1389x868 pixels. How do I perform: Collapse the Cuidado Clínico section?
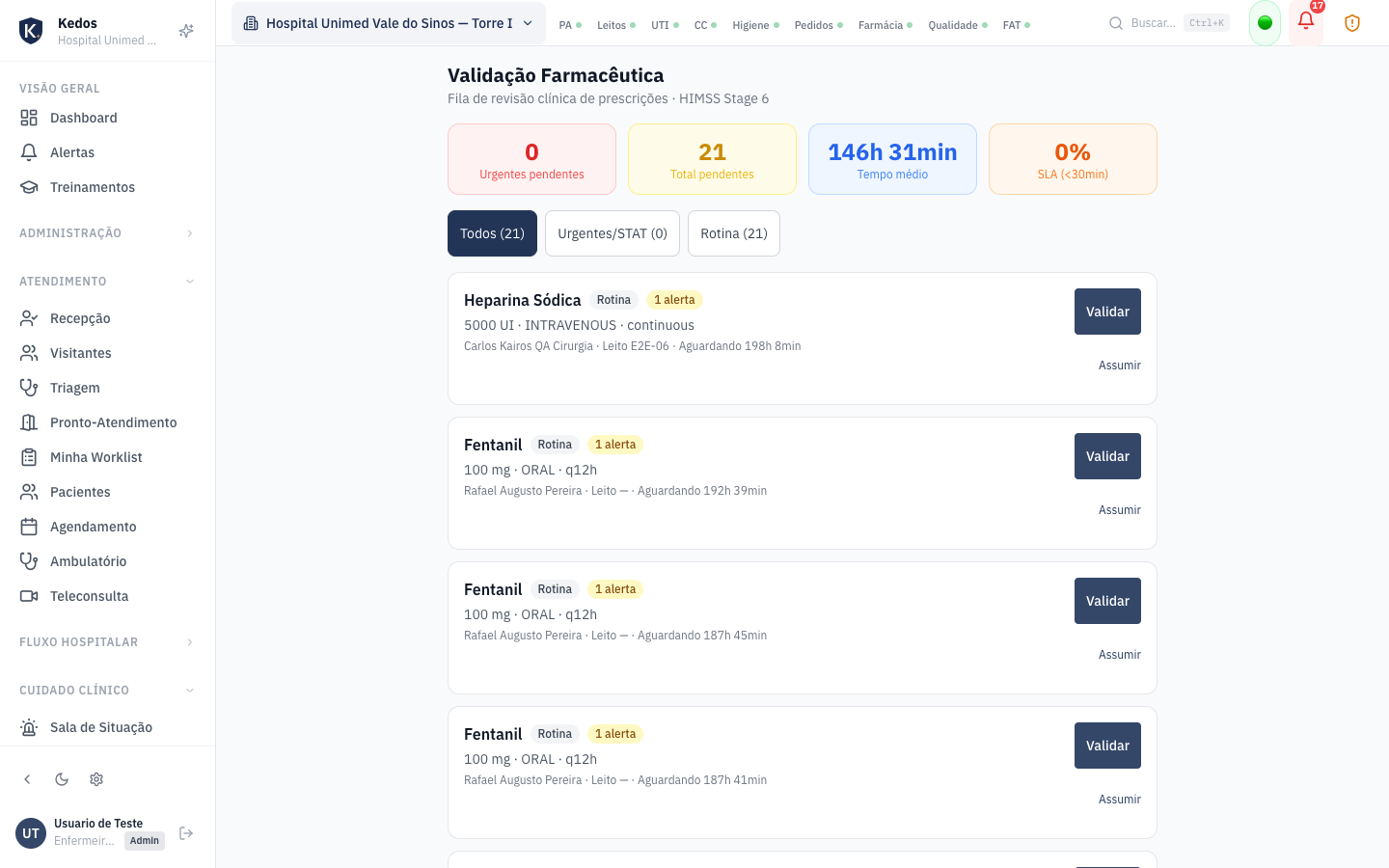coord(107,691)
